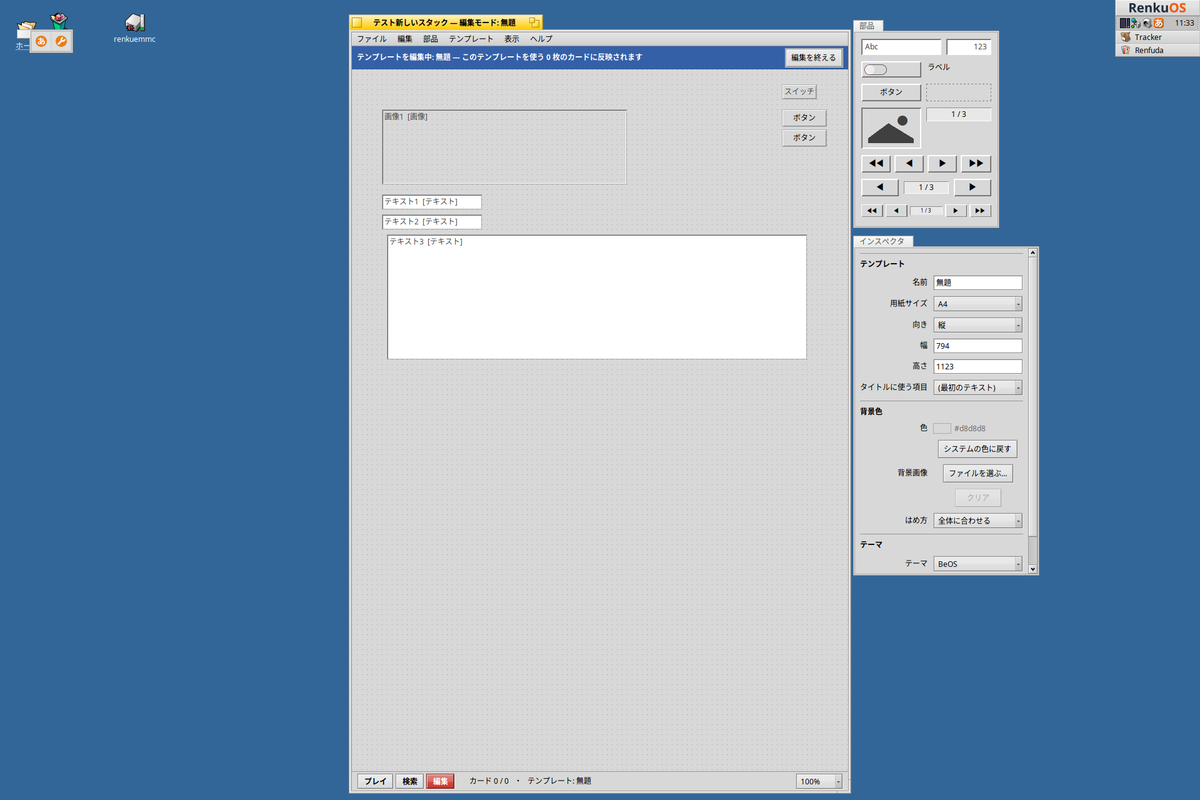The width and height of the screenshot is (1200, 800).
Task: Click small next arrow in compact pager row
Action: click(x=957, y=210)
